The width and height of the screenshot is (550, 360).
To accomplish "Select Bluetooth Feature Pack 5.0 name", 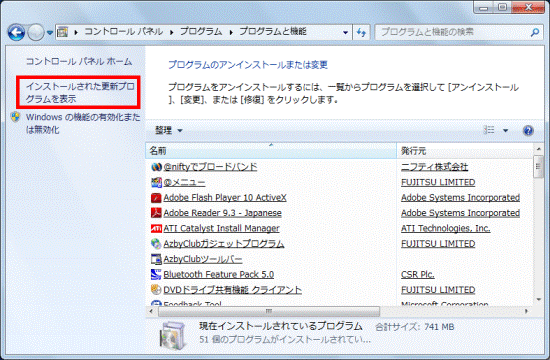I will (x=219, y=274).
